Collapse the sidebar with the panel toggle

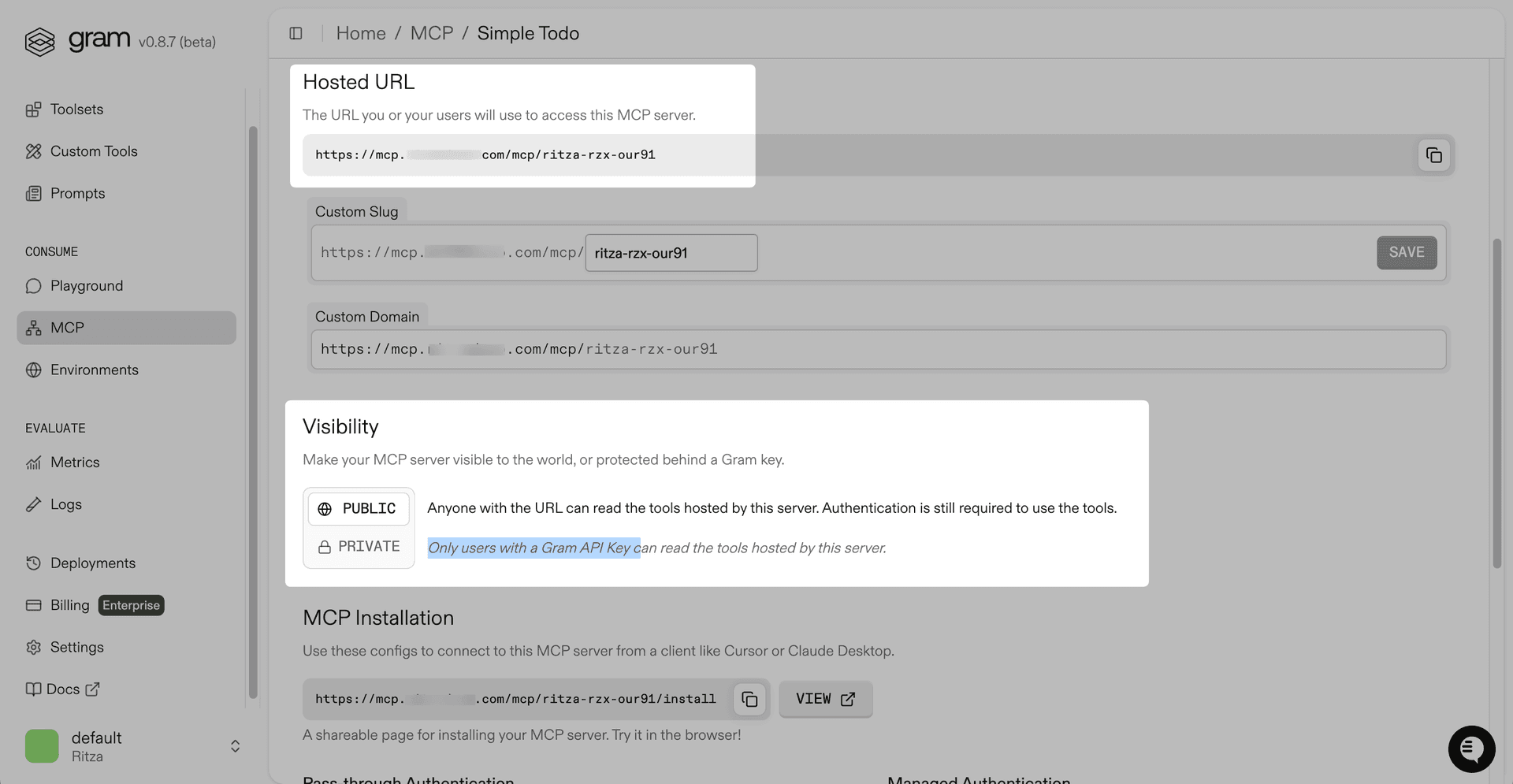coord(296,33)
